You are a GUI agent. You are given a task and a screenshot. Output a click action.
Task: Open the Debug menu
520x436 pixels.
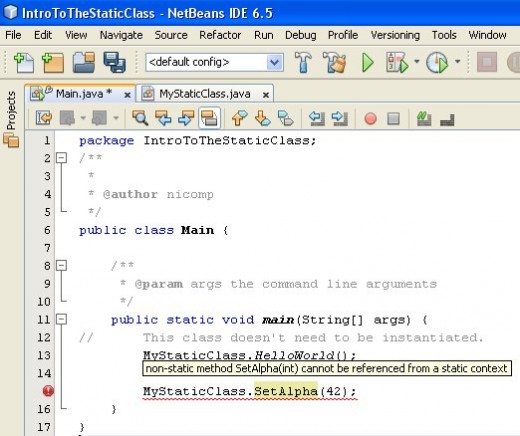(301, 35)
